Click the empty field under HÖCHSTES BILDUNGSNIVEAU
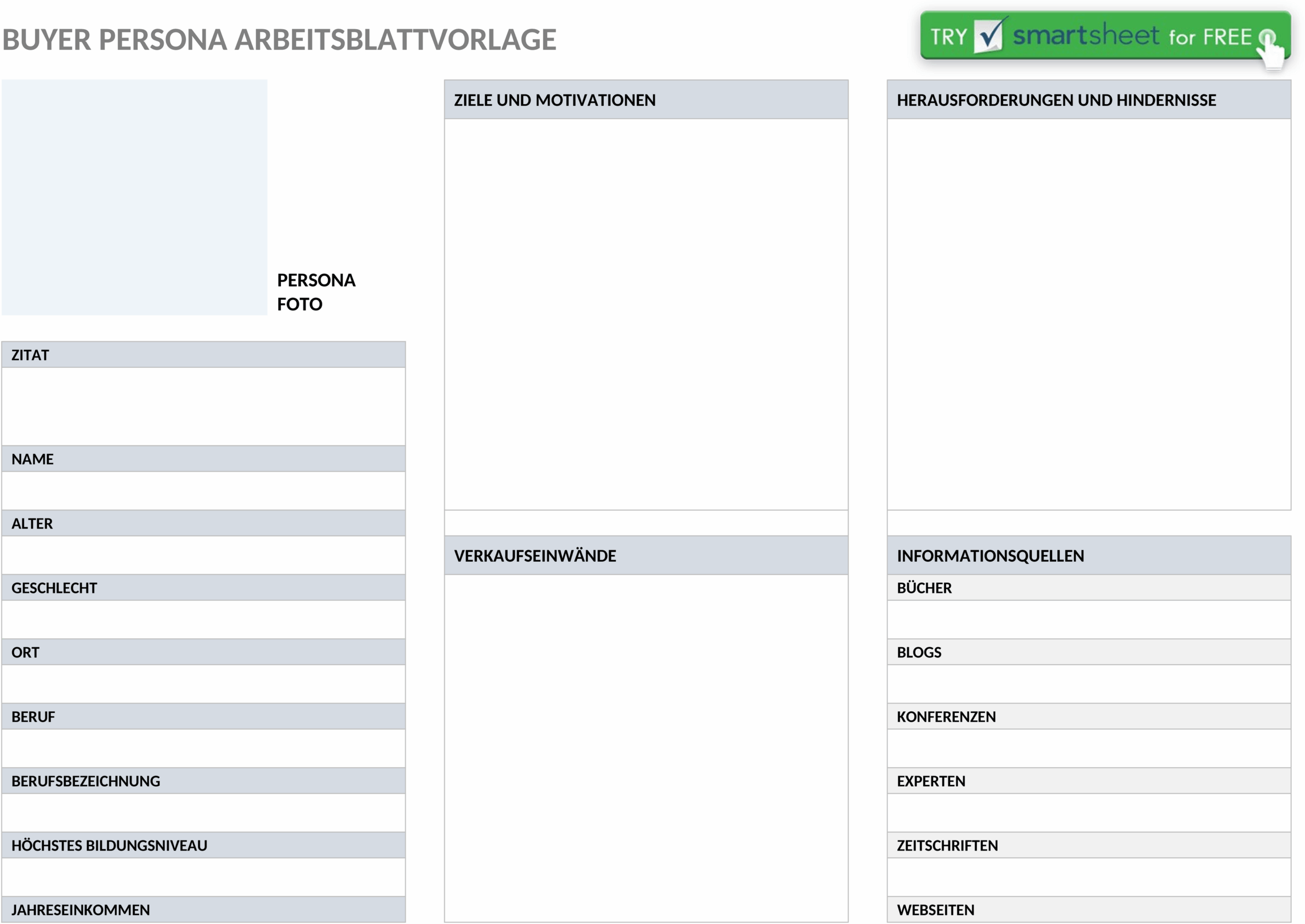Viewport: 1305px width, 924px height. tap(204, 877)
